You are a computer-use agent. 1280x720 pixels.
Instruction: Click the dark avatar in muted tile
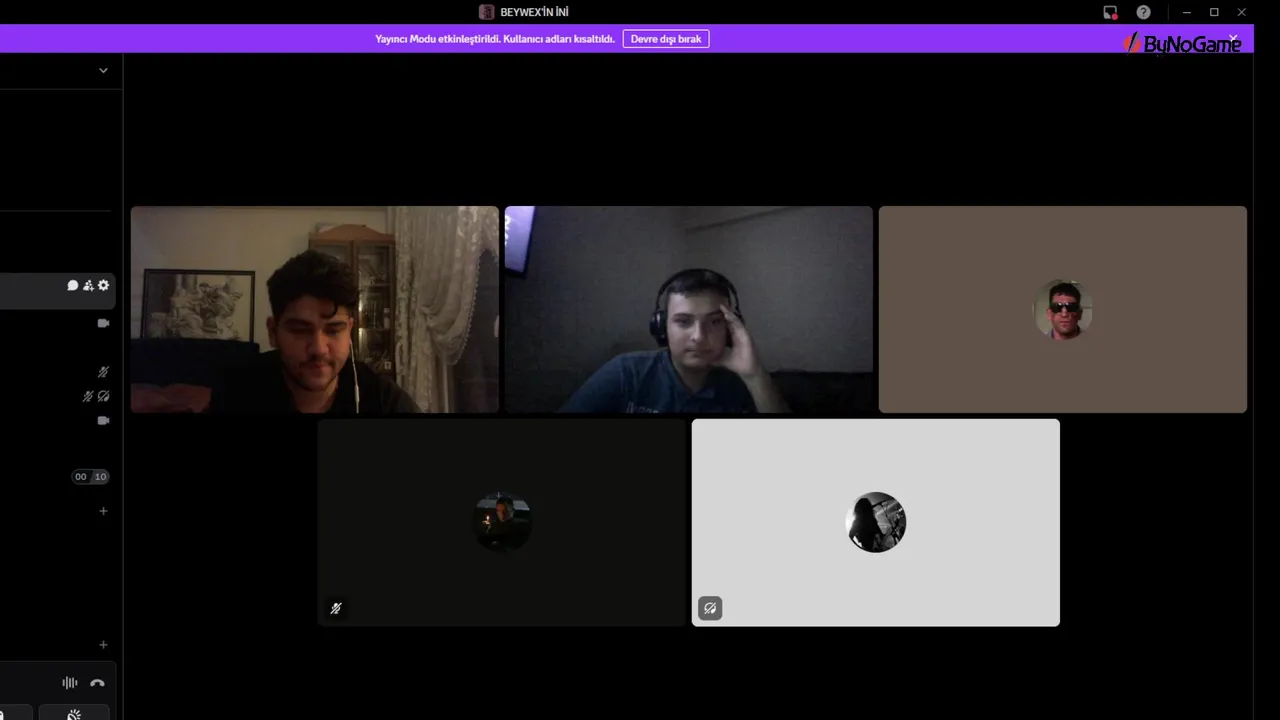click(502, 522)
